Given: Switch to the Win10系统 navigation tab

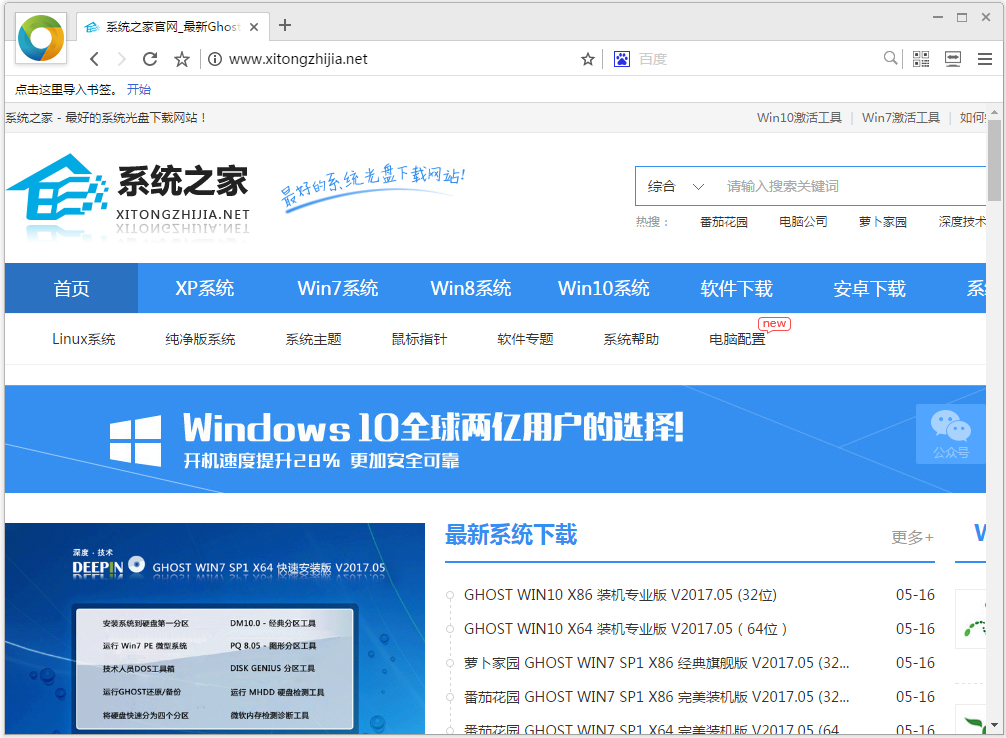Looking at the screenshot, I should (603, 288).
